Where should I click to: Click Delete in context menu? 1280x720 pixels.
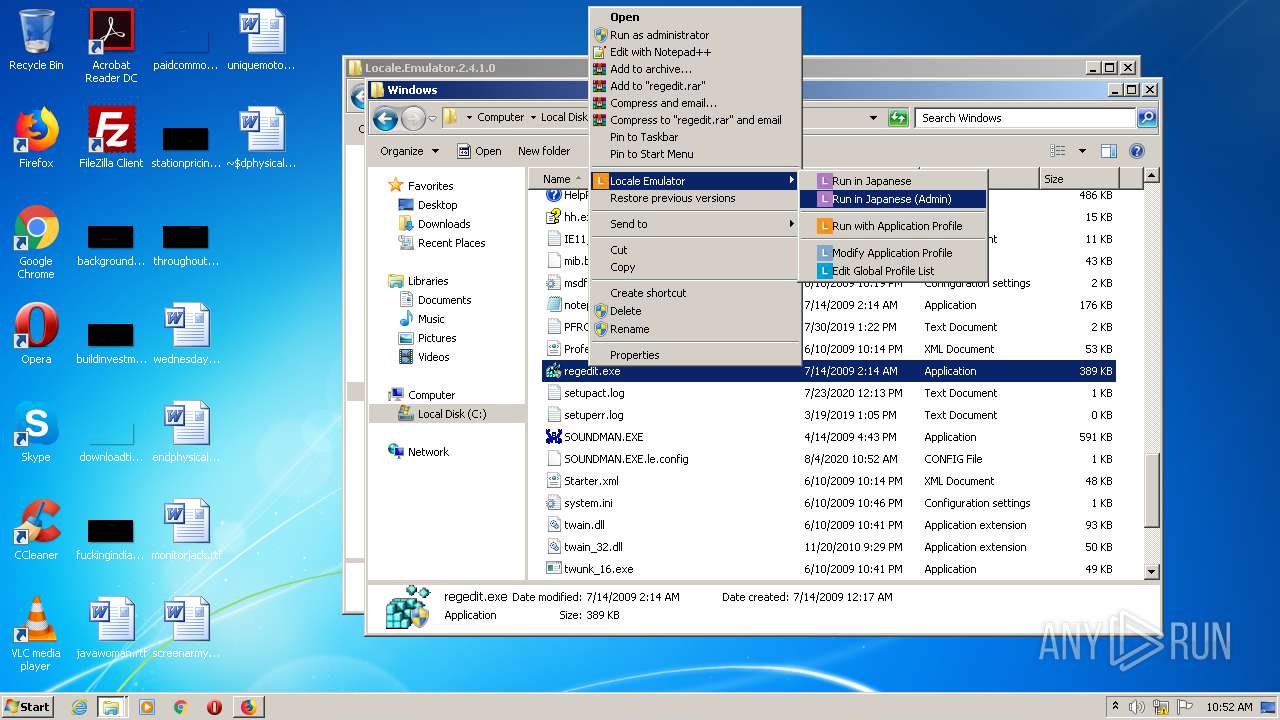(x=695, y=311)
